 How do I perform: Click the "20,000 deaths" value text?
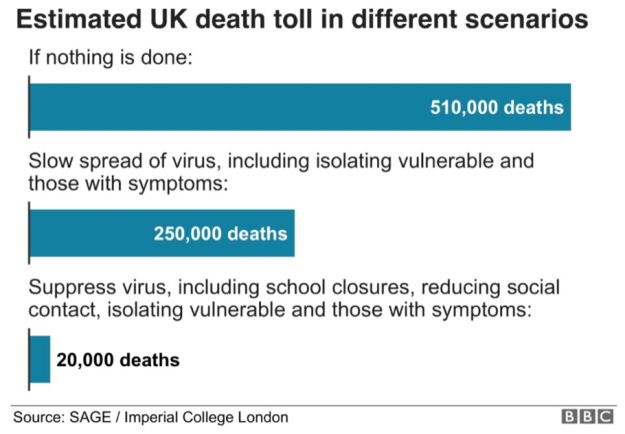point(118,360)
